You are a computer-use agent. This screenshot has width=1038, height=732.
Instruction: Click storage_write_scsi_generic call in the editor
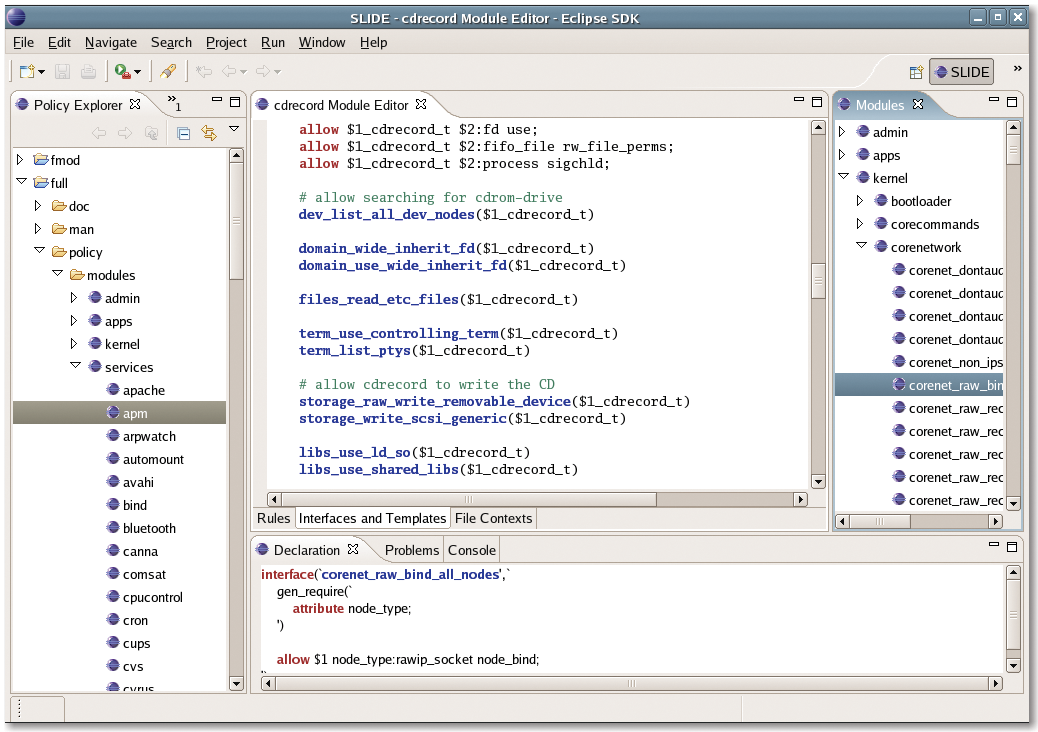(402, 418)
